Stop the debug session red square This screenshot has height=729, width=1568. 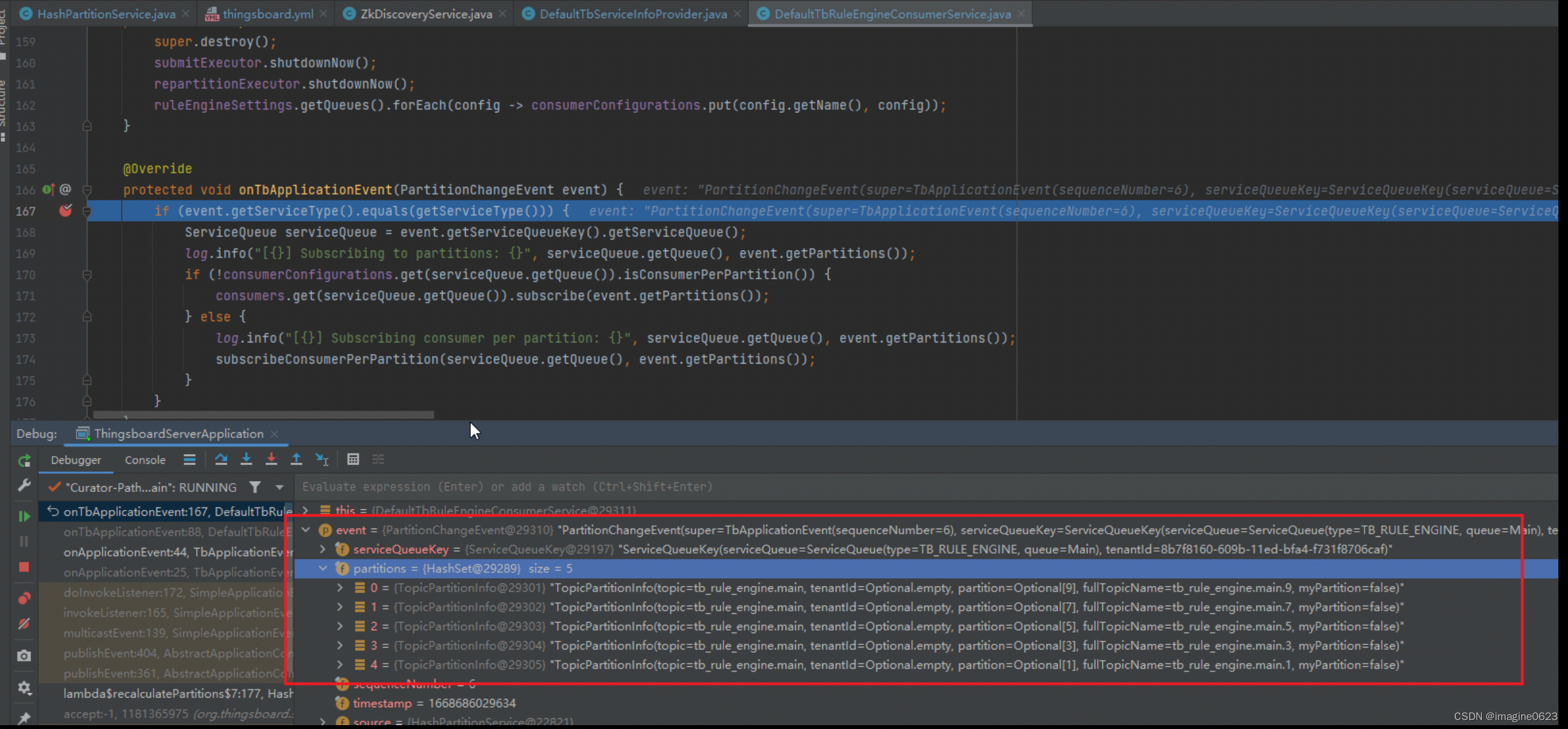tap(24, 567)
